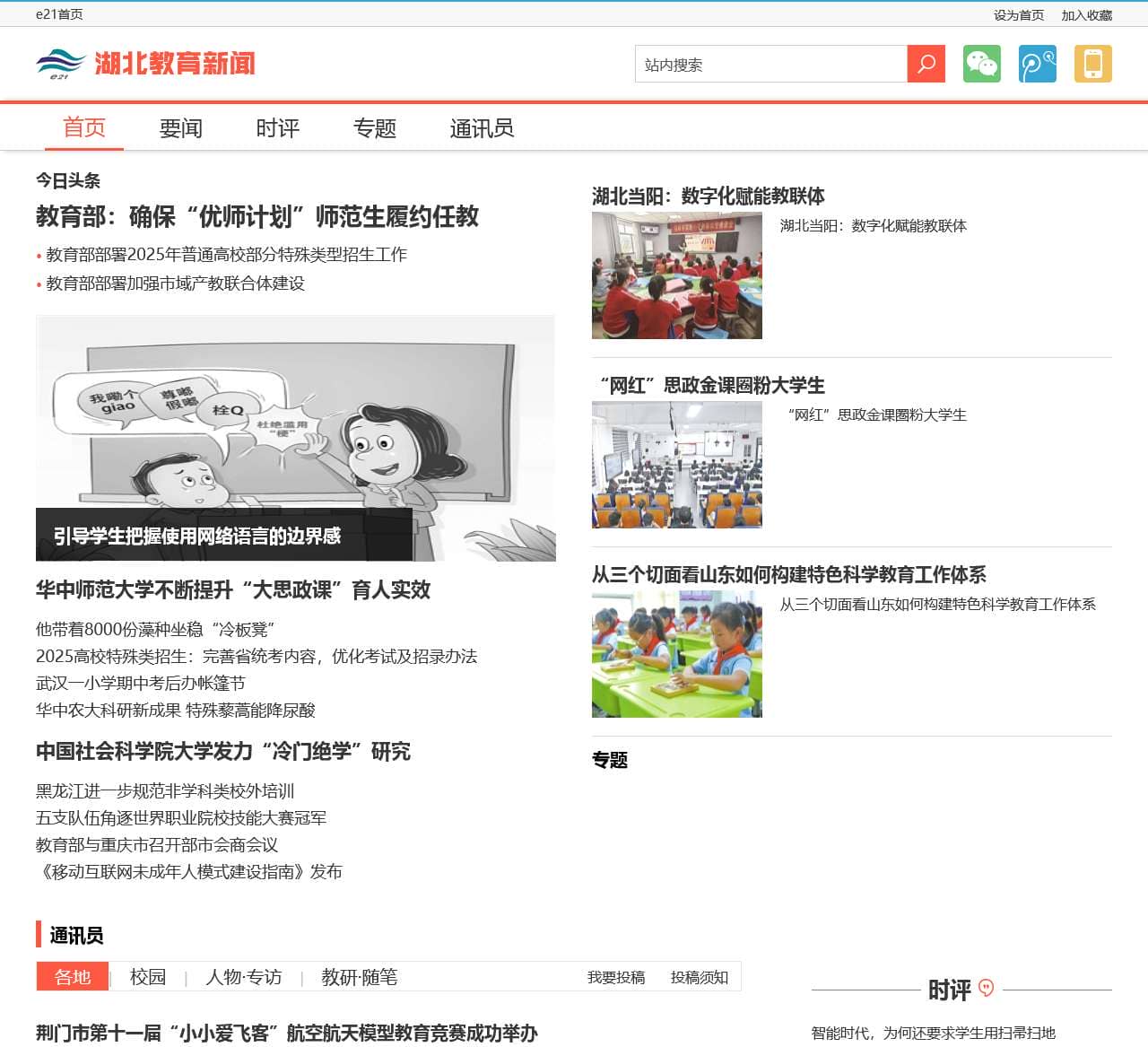
Task: Open the 专题 section tab
Action: (x=375, y=128)
